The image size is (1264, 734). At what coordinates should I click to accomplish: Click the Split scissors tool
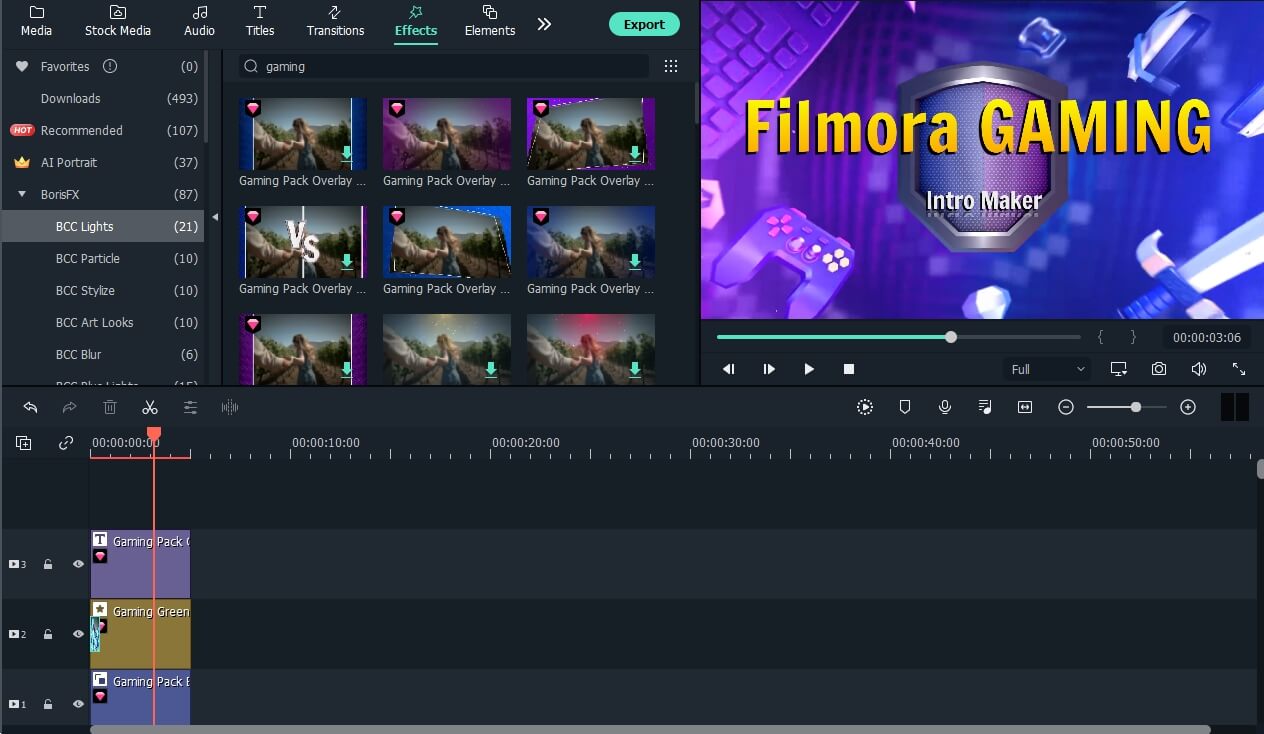tap(150, 407)
